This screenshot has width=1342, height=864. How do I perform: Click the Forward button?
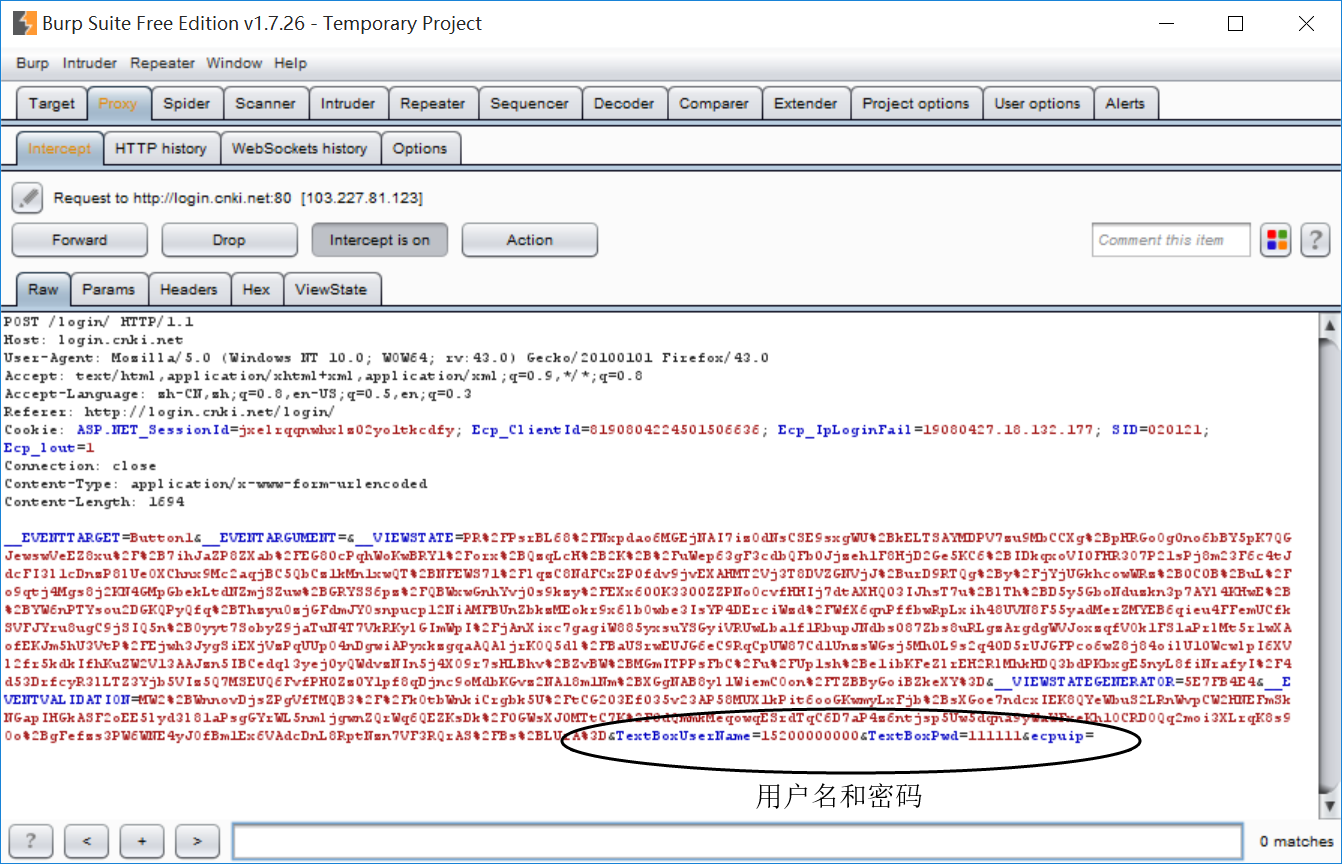pyautogui.click(x=79, y=240)
